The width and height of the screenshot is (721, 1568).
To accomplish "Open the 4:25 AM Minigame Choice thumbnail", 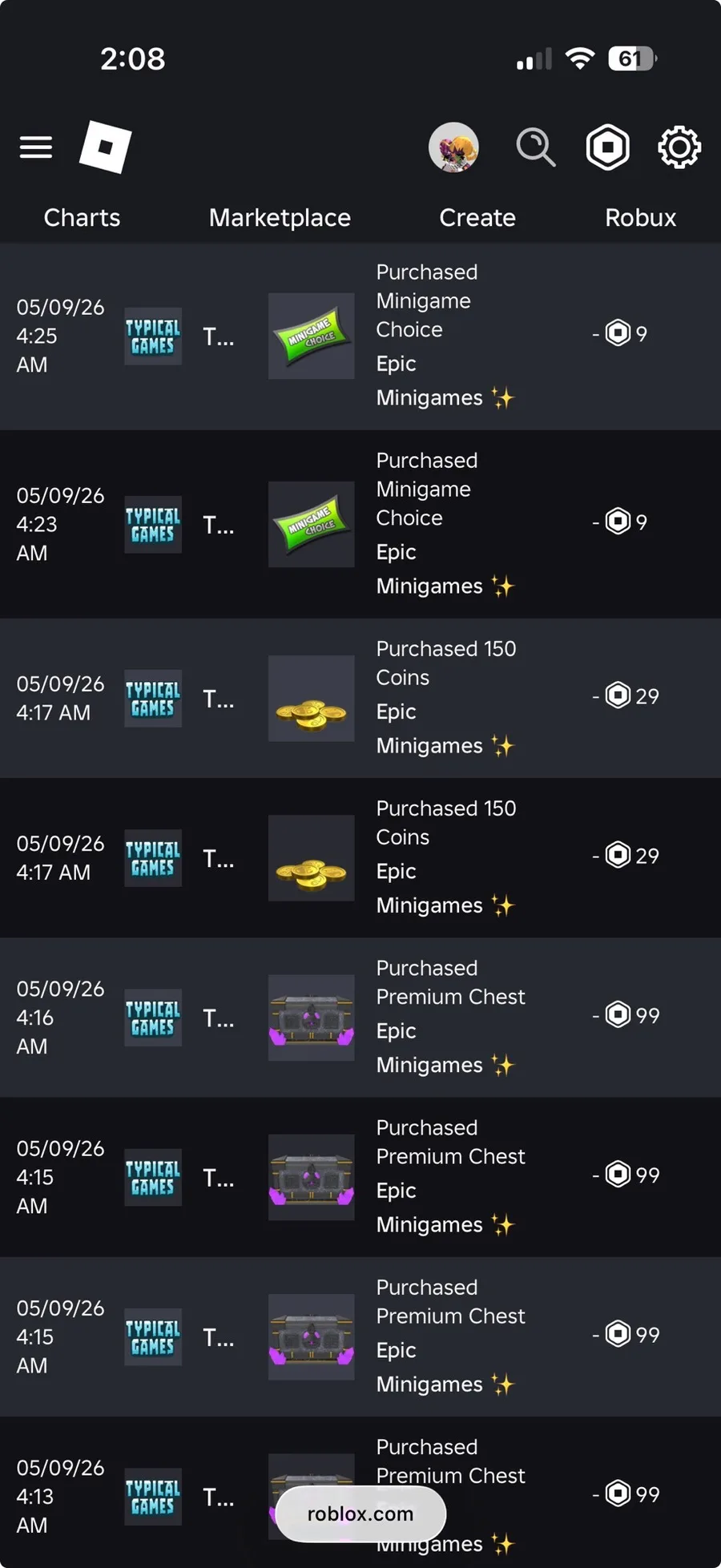I will [x=312, y=336].
